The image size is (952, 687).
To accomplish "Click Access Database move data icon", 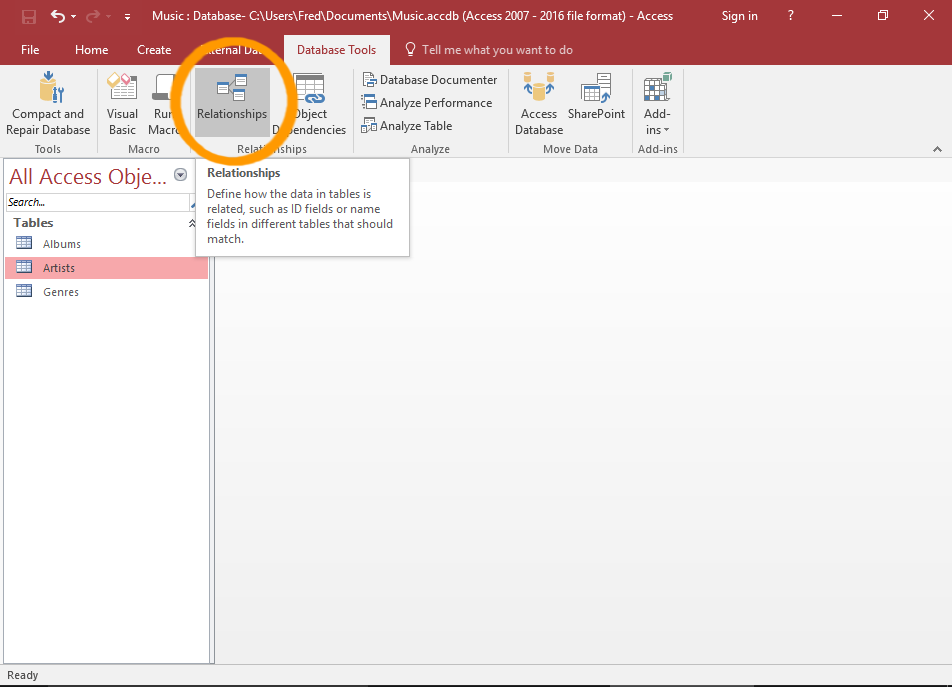I will point(539,86).
